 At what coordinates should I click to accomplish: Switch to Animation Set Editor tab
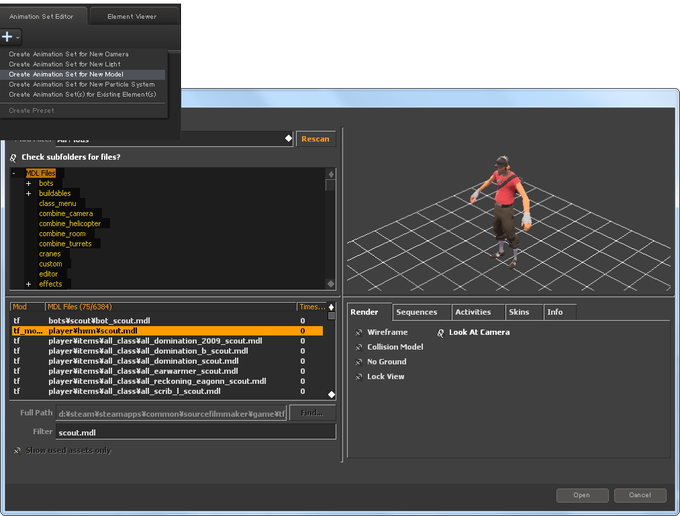pos(41,16)
